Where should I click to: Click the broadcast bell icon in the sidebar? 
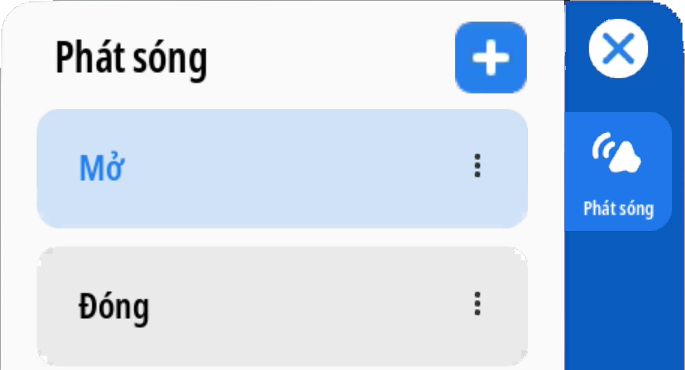click(x=616, y=152)
